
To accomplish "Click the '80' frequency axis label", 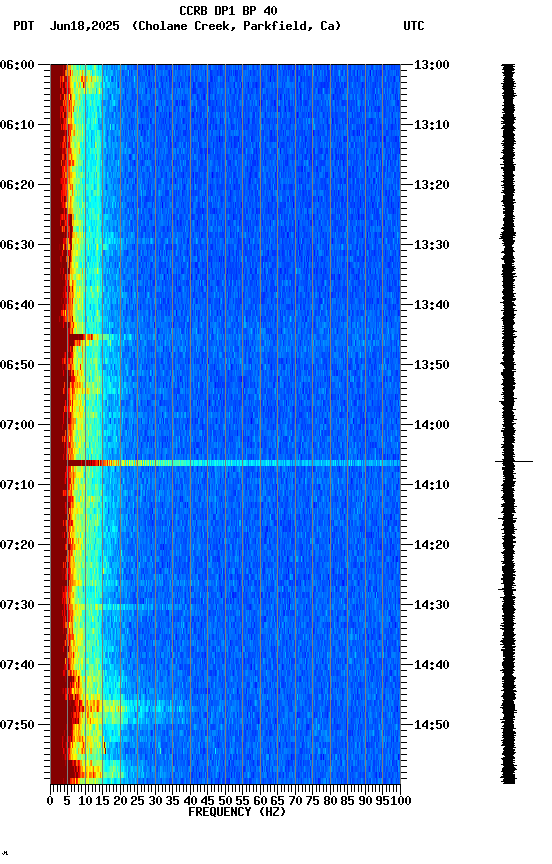I will click(330, 801).
